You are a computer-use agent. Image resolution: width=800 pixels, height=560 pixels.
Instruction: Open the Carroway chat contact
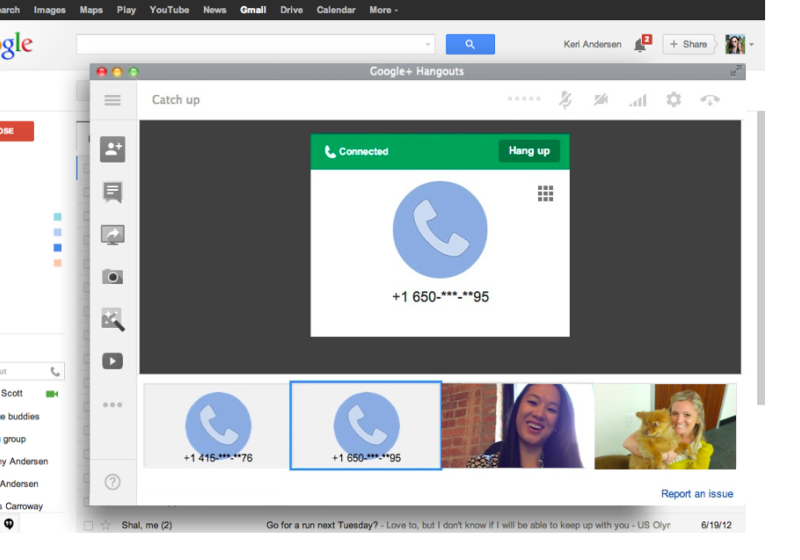click(x=21, y=506)
